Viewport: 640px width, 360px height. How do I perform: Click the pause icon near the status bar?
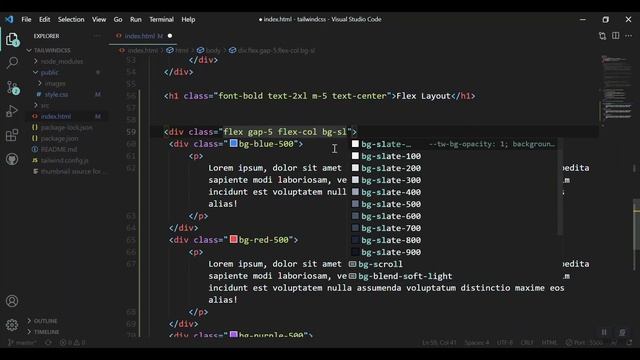[x=604, y=332]
